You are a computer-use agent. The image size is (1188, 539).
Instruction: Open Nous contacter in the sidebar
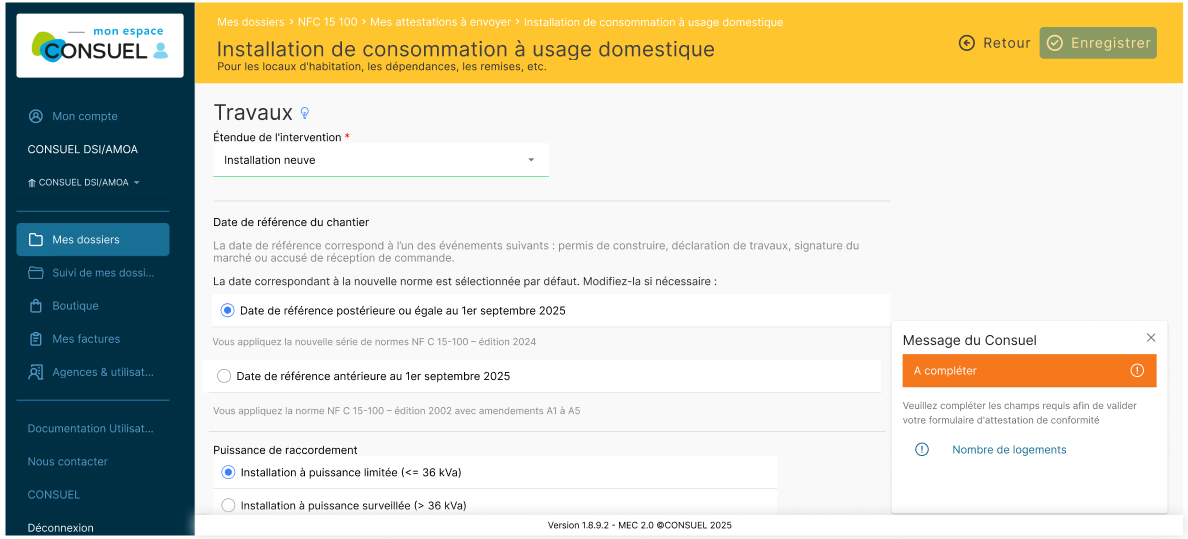point(67,462)
